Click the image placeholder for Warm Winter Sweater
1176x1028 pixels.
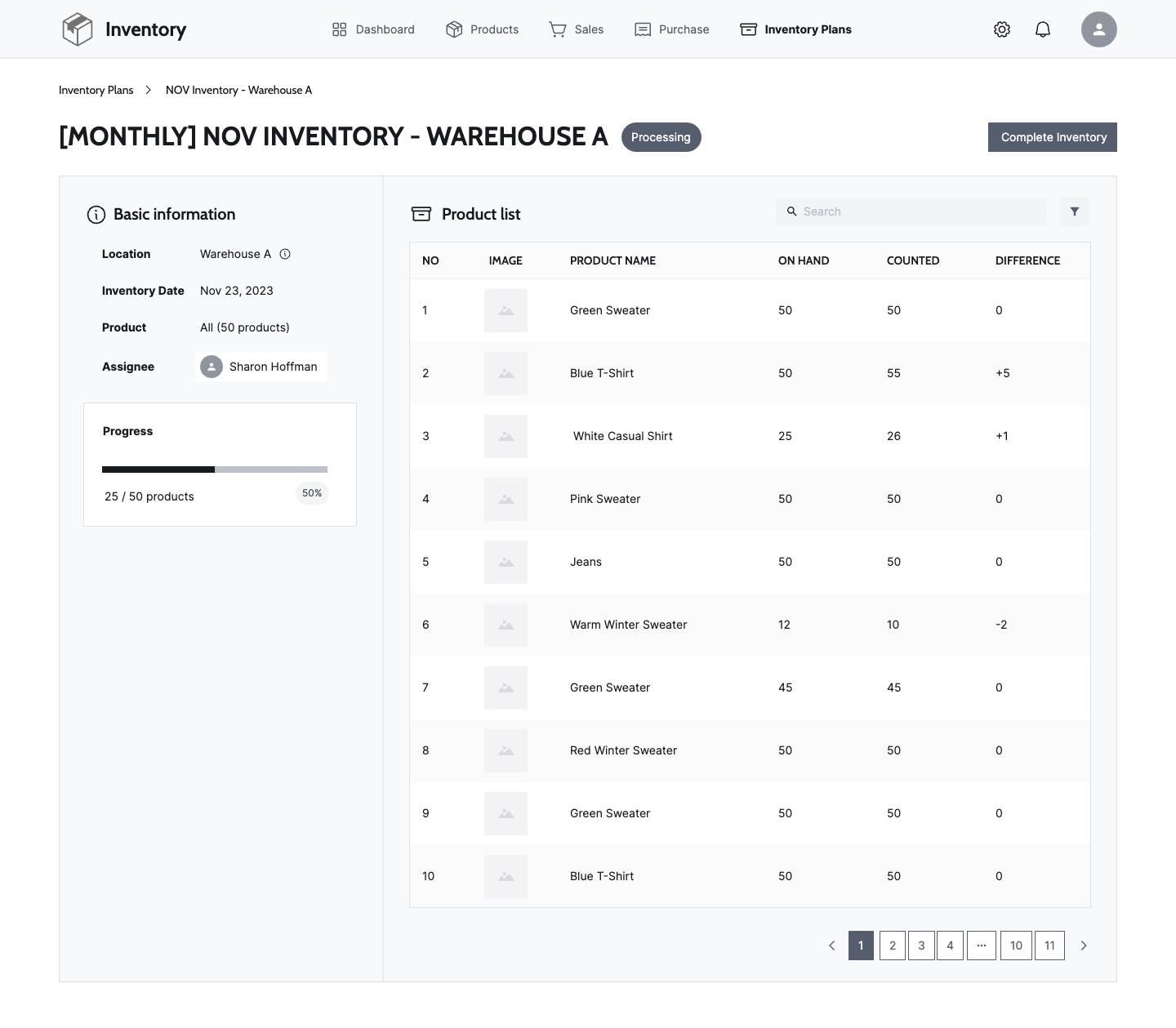pyautogui.click(x=506, y=625)
